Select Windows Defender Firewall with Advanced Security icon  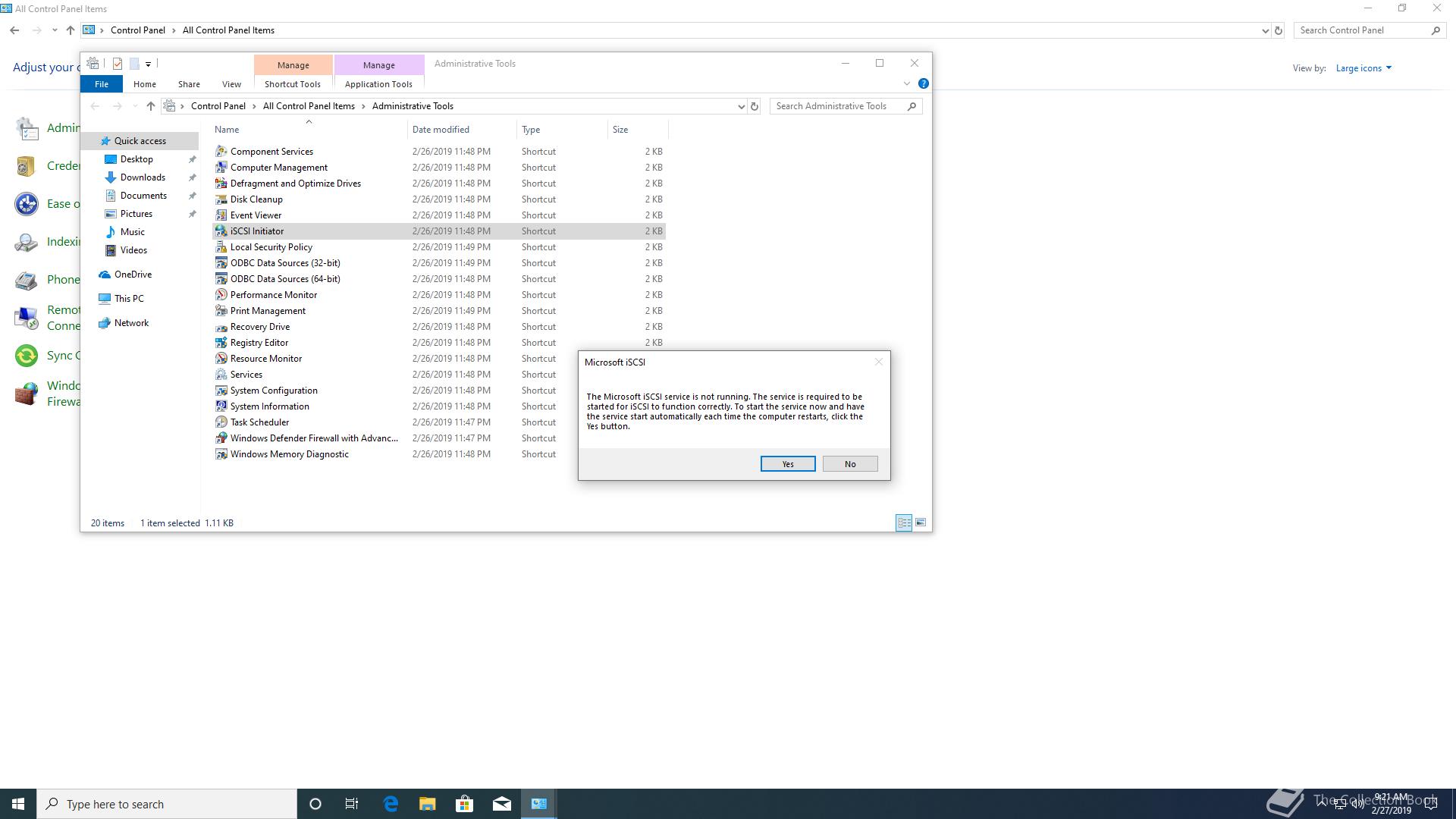pos(221,438)
